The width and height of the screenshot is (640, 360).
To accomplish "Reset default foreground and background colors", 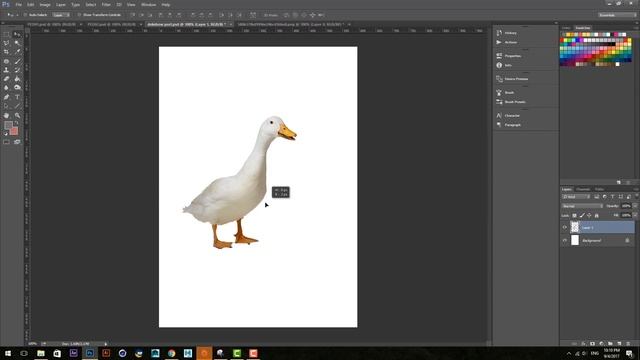I will coord(6,133).
